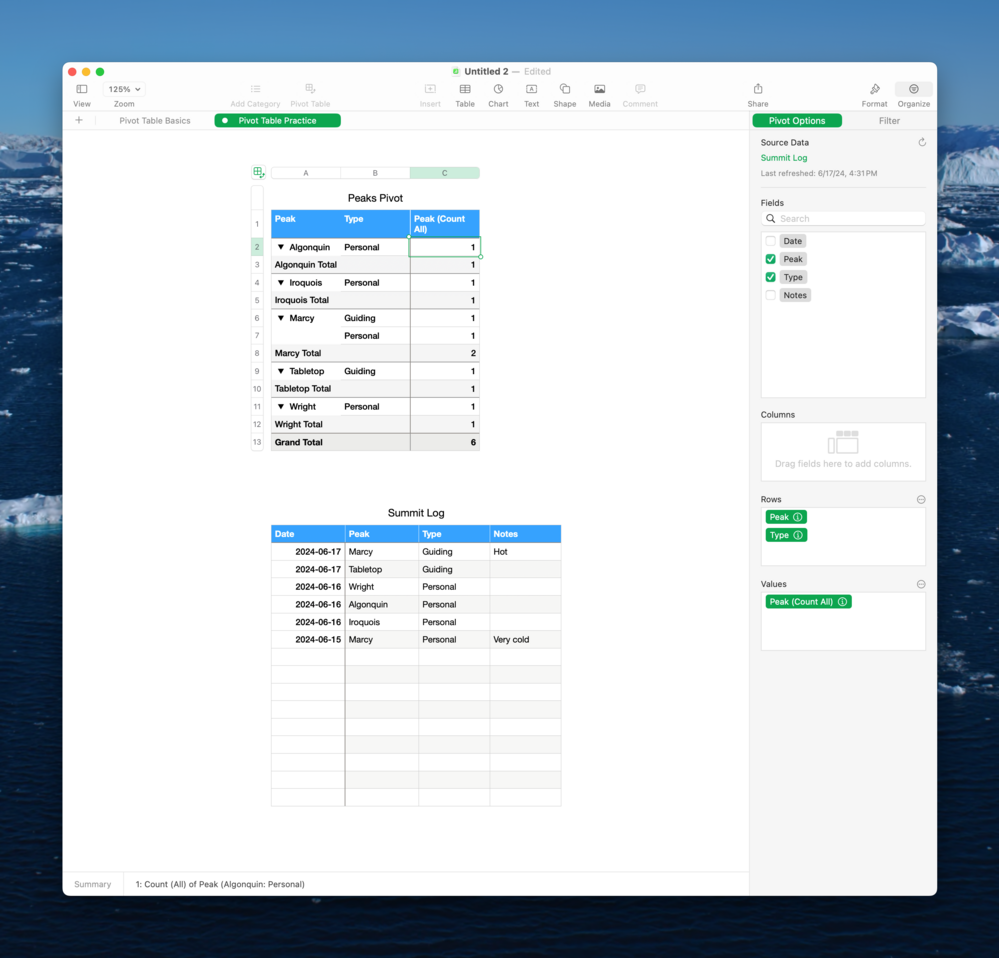Screen dimensions: 999x958
Task: Enable the Notes field checkbox
Action: click(770, 295)
